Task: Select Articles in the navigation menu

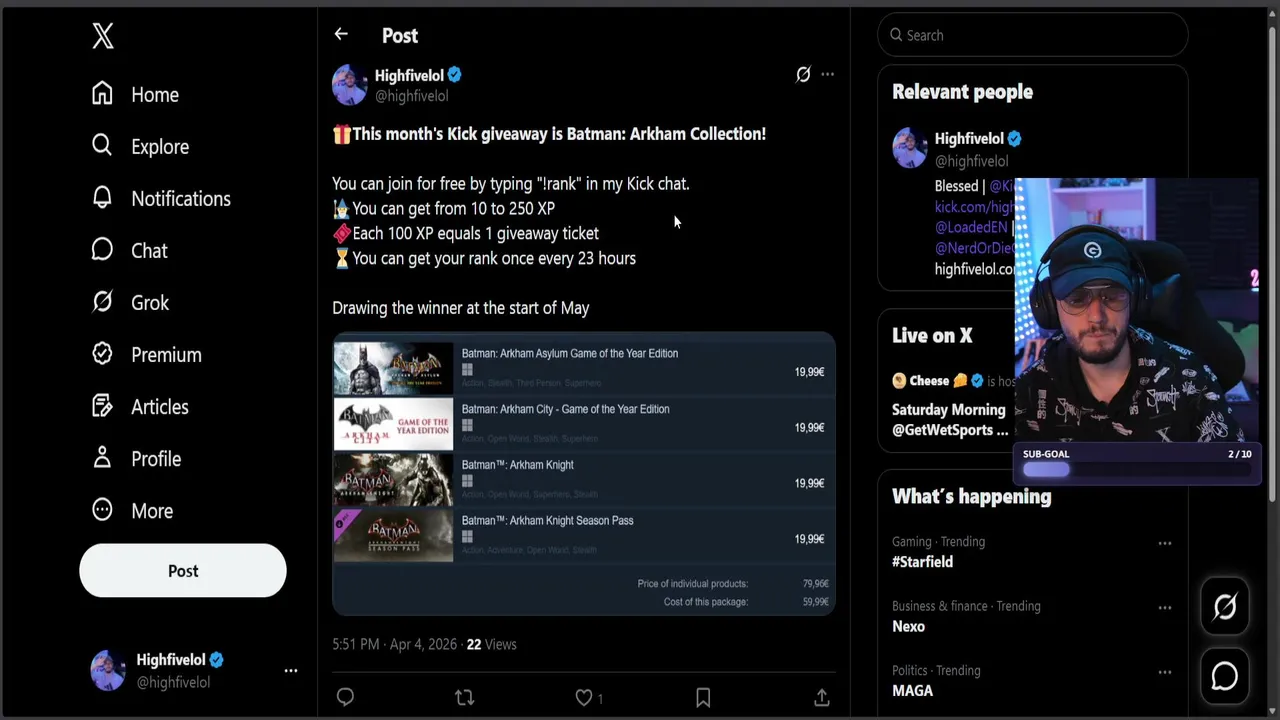Action: click(160, 407)
